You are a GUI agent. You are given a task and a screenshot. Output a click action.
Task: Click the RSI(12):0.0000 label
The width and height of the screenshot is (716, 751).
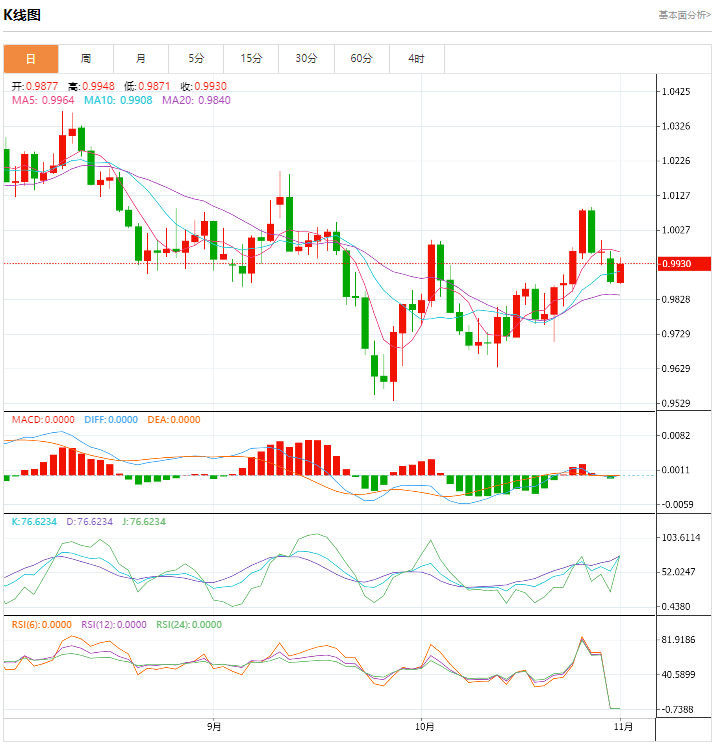(114, 625)
